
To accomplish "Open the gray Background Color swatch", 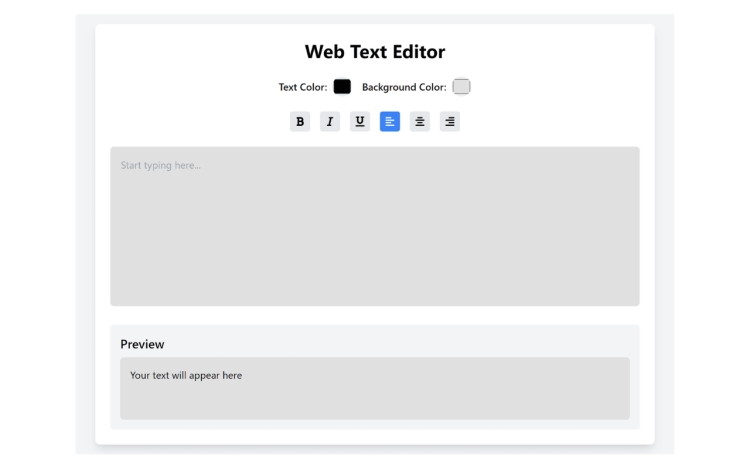I will pyautogui.click(x=462, y=87).
